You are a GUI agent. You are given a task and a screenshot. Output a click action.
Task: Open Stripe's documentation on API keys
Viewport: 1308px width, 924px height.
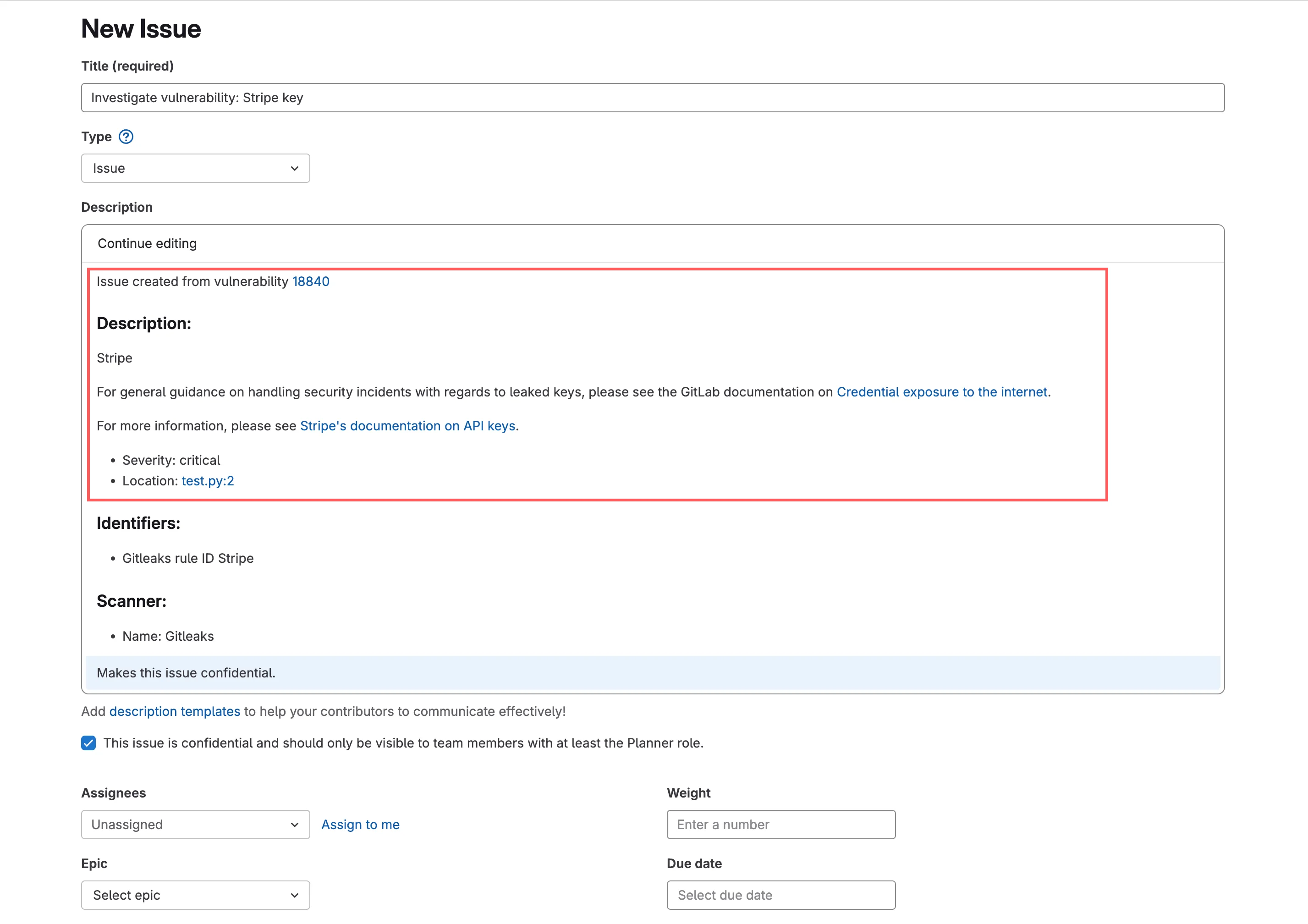pos(407,426)
